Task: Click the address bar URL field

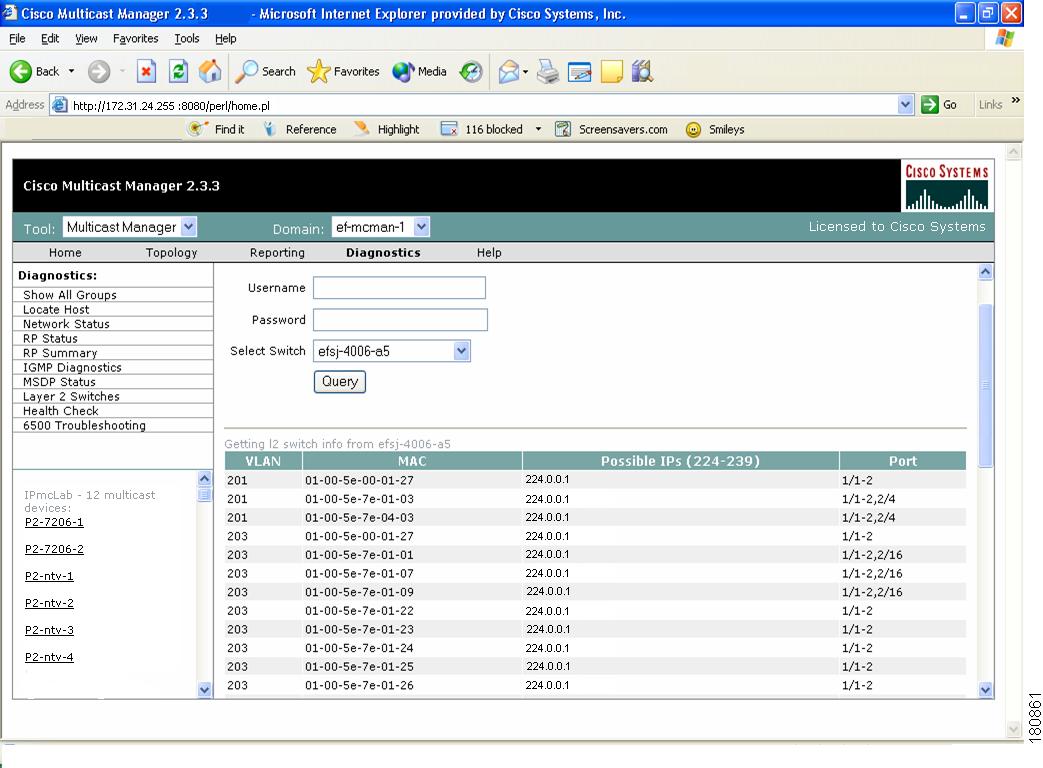Action: tap(482, 105)
